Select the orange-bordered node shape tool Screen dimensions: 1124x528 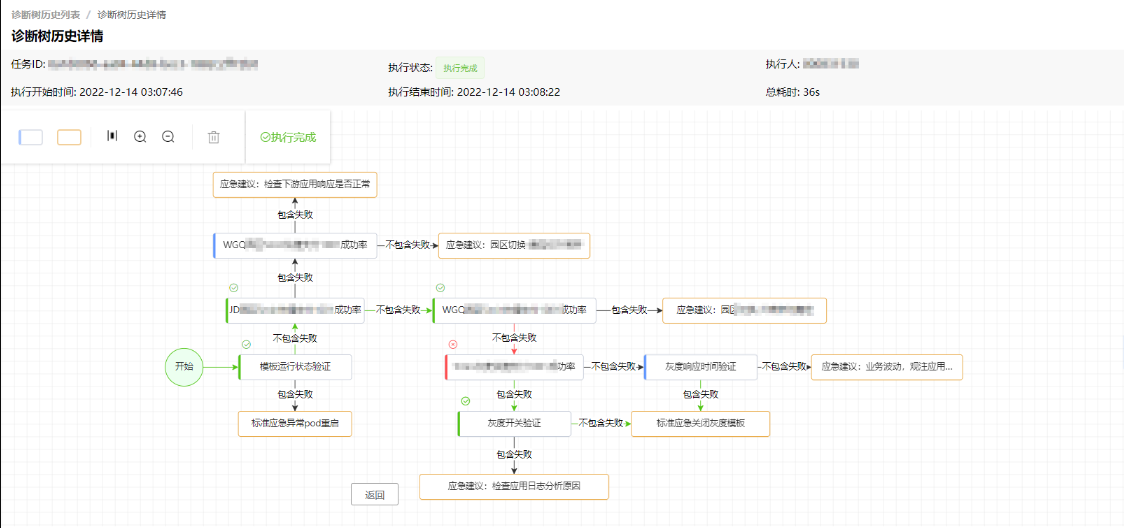[69, 137]
